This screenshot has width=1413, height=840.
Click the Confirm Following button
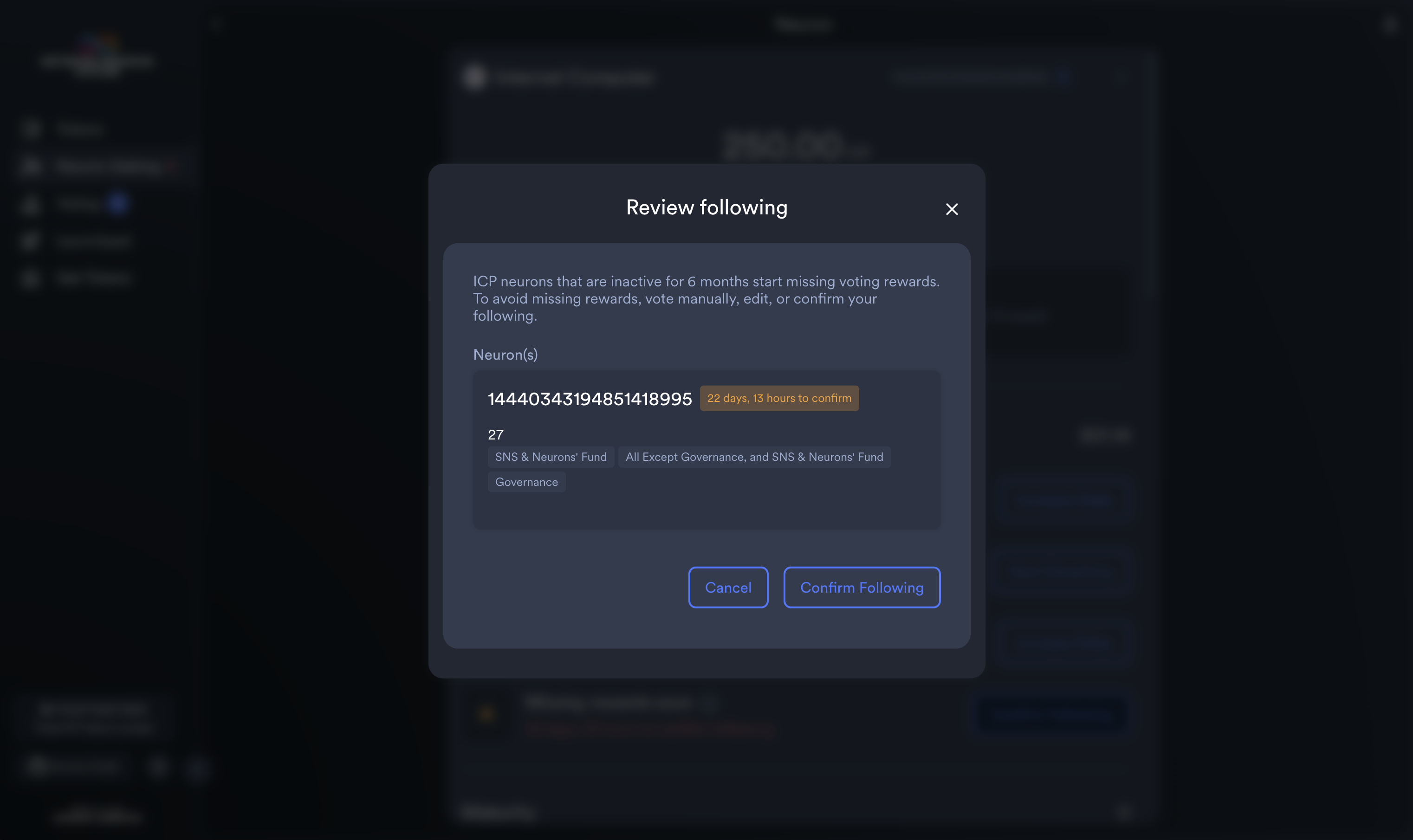861,587
